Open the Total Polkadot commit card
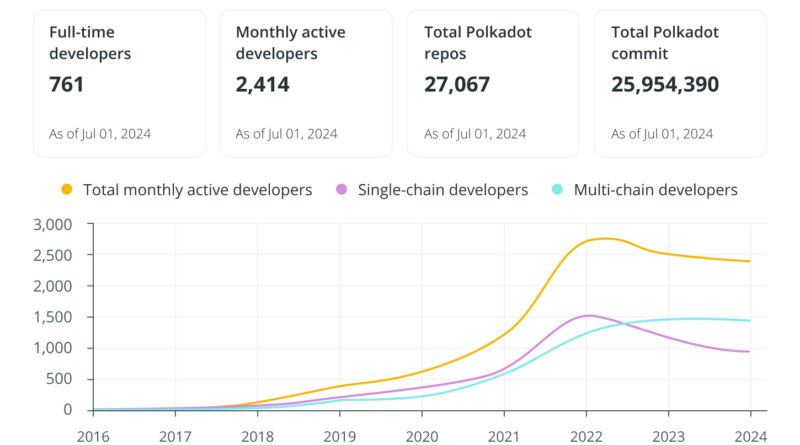Viewport: 800px width, 445px height. click(680, 83)
